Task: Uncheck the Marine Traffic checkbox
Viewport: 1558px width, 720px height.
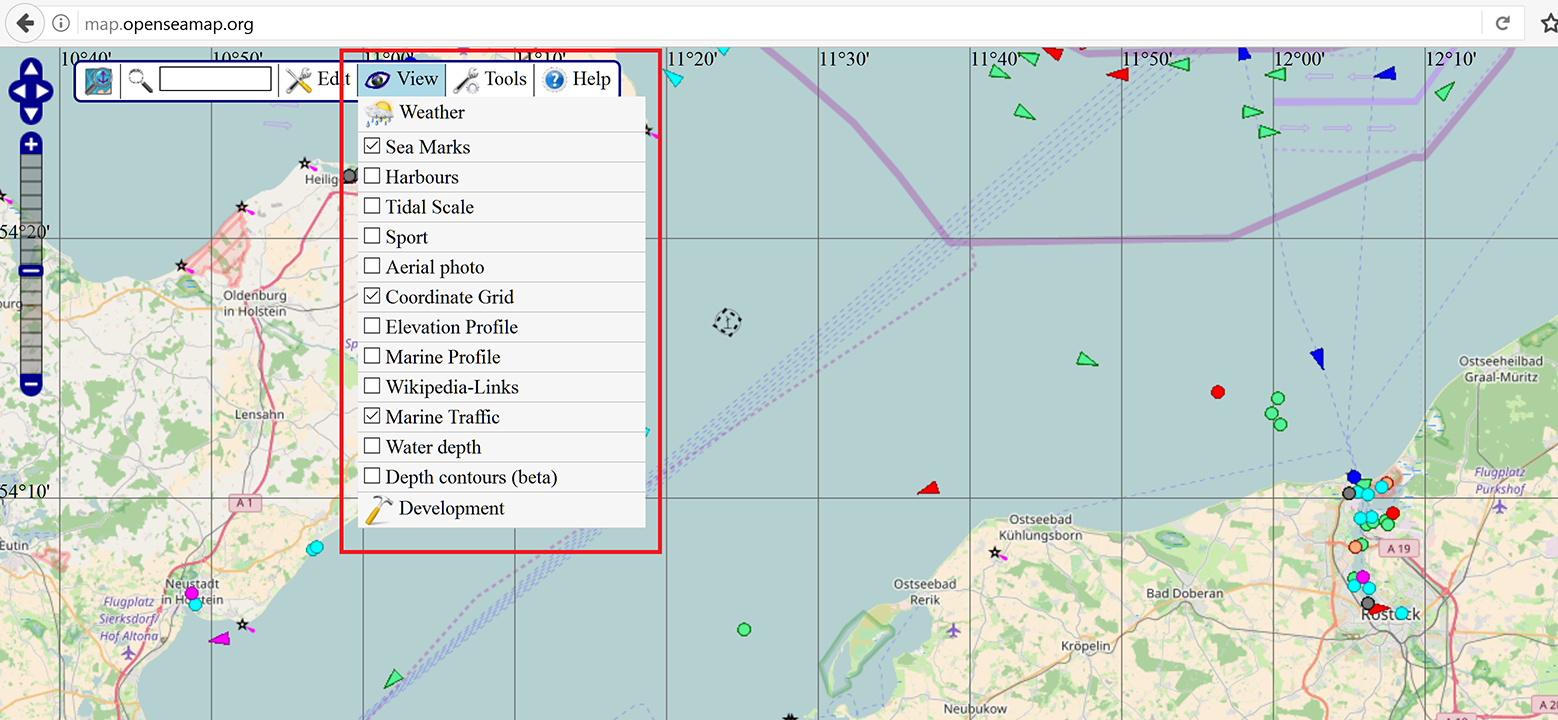Action: click(x=372, y=417)
